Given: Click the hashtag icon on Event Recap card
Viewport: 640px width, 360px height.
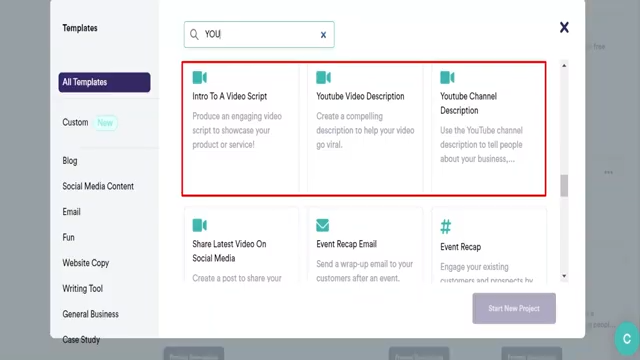Looking at the screenshot, I should pos(446,227).
